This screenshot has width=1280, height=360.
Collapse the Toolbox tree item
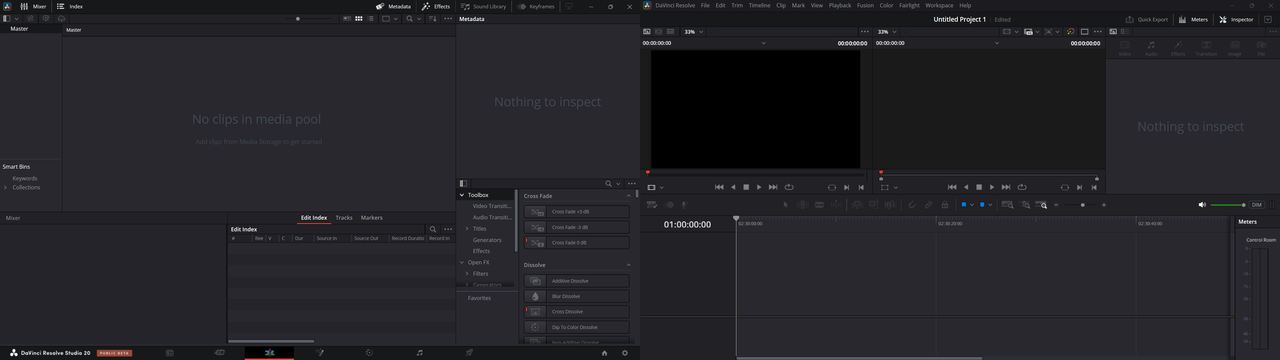pos(462,195)
